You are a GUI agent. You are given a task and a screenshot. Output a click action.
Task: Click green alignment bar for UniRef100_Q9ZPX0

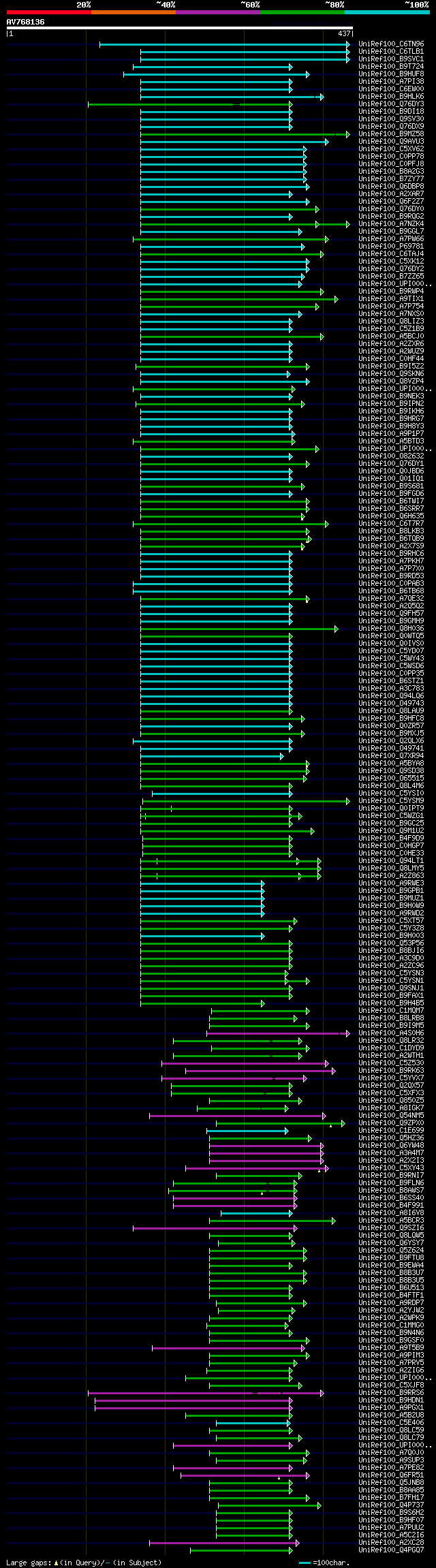click(281, 1123)
